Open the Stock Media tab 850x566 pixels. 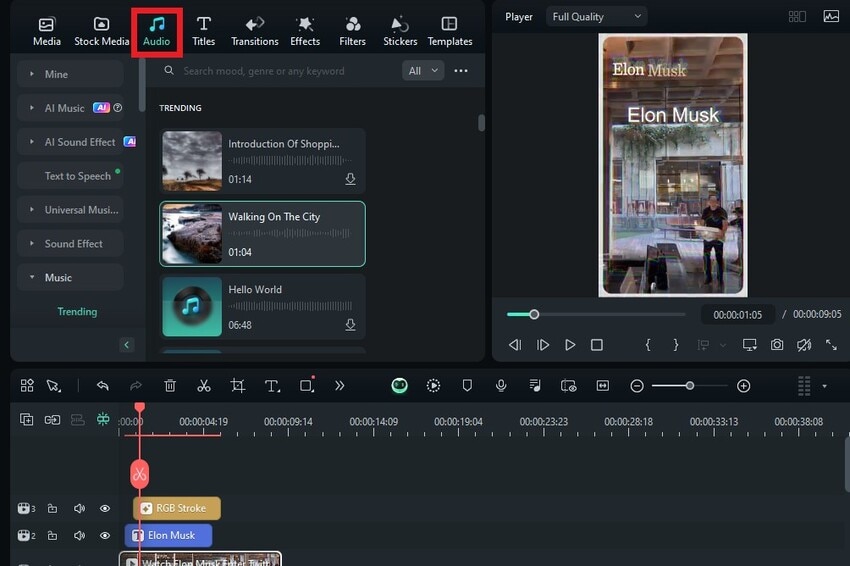pos(101,31)
